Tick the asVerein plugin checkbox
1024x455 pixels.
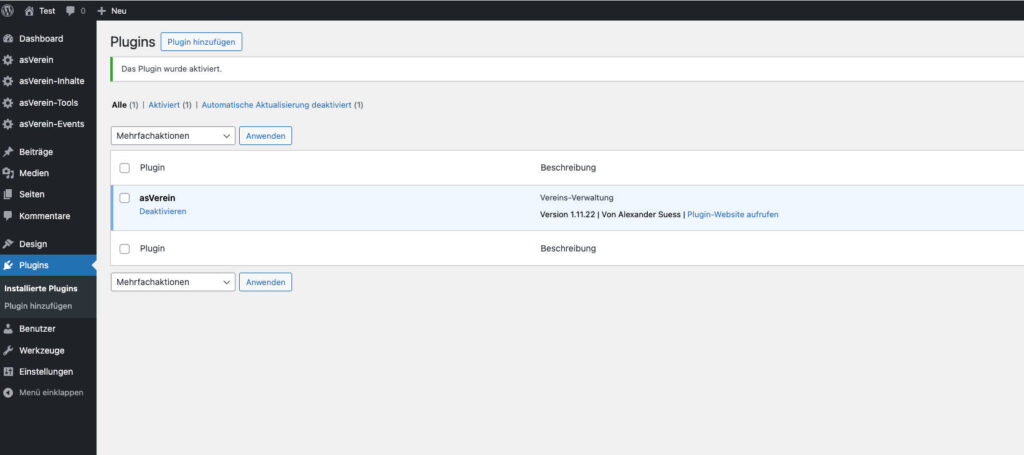[125, 198]
